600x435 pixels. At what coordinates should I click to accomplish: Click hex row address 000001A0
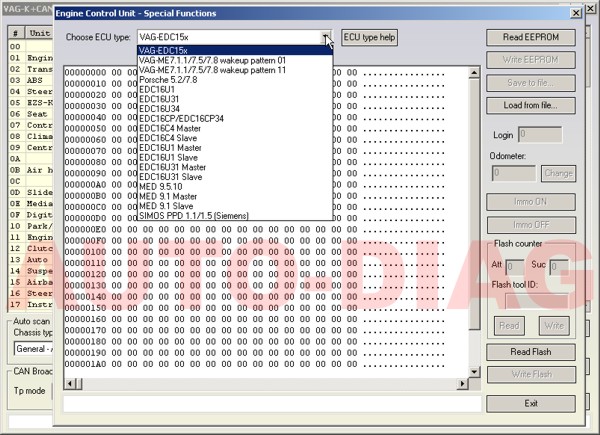(x=85, y=364)
